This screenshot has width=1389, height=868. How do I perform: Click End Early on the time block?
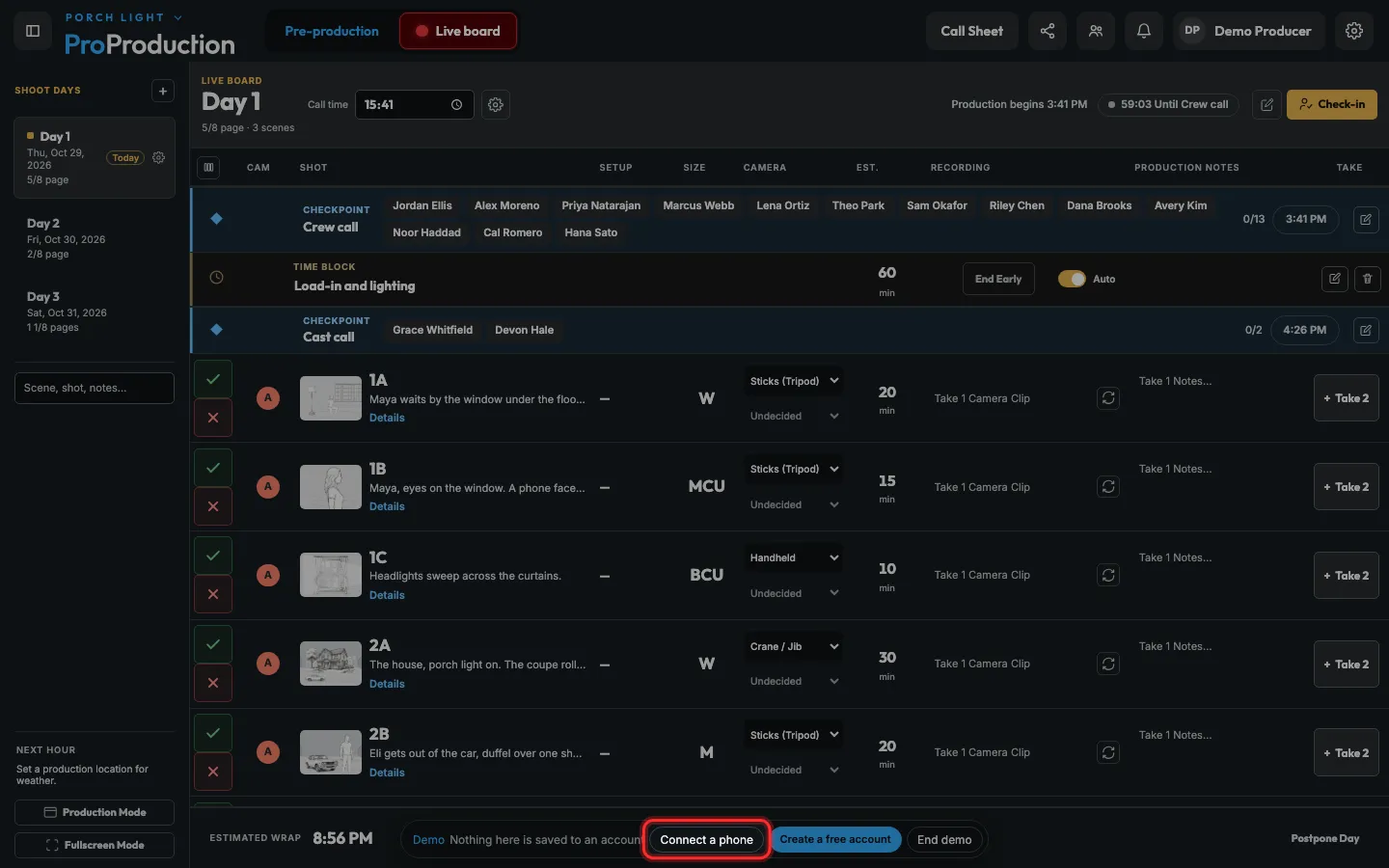tap(998, 279)
